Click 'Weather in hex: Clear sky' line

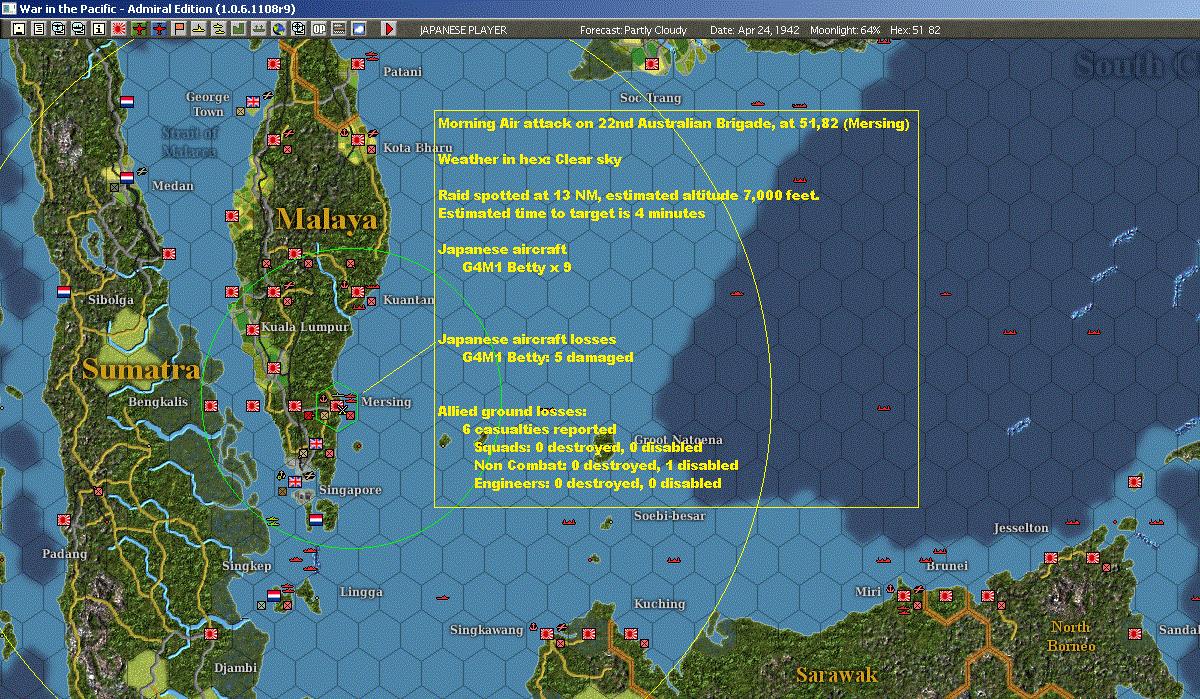pyautogui.click(x=530, y=160)
